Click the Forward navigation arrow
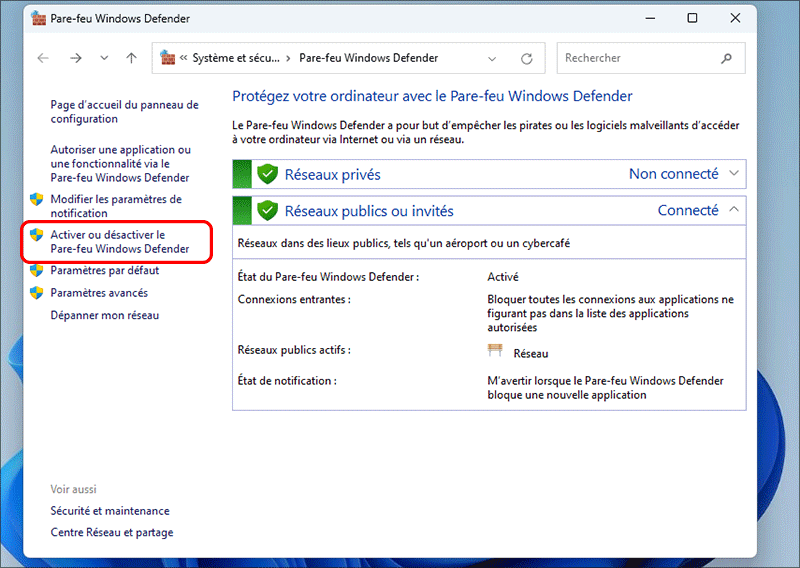 click(76, 58)
